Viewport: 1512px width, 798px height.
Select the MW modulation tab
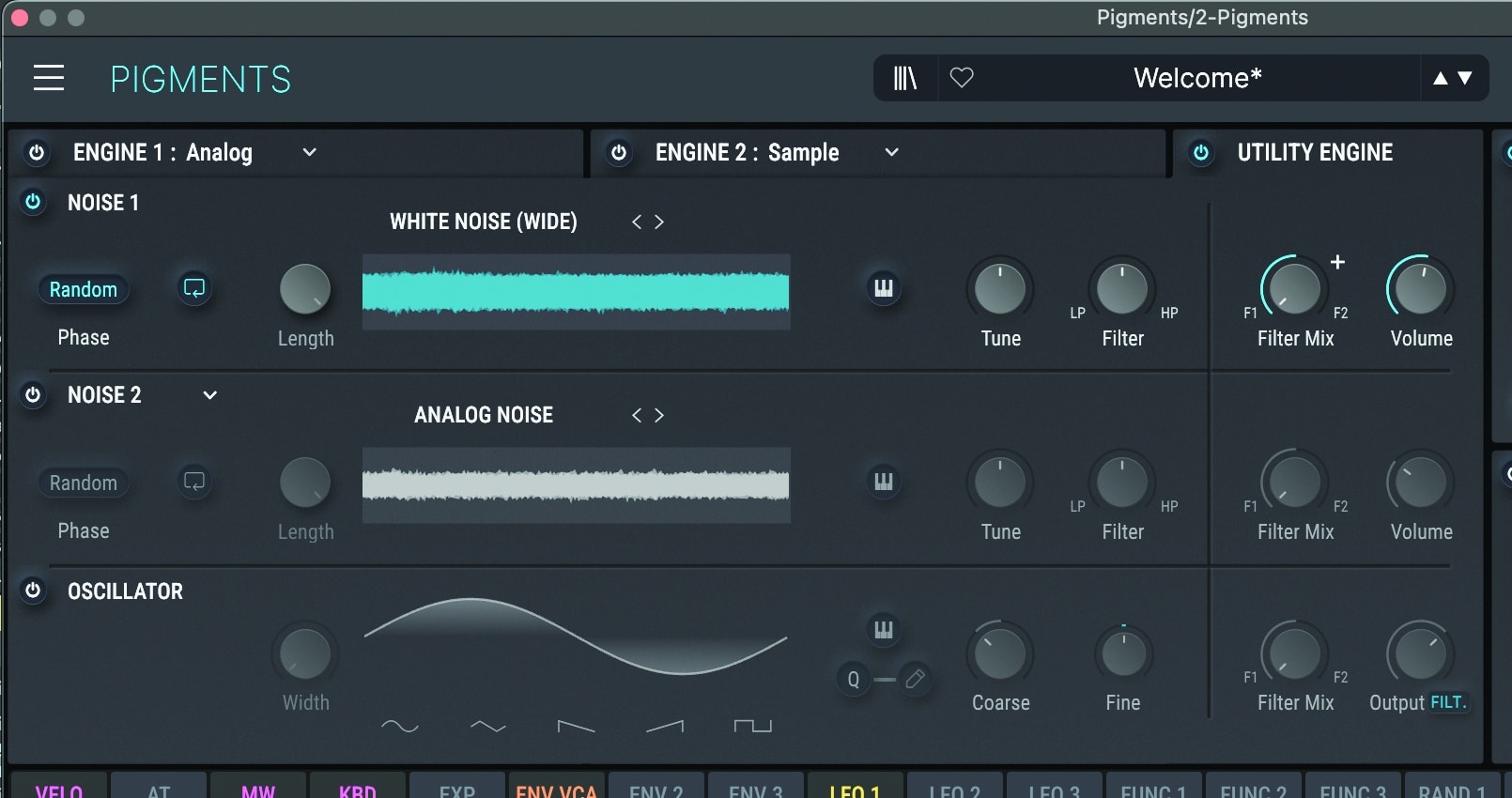258,787
